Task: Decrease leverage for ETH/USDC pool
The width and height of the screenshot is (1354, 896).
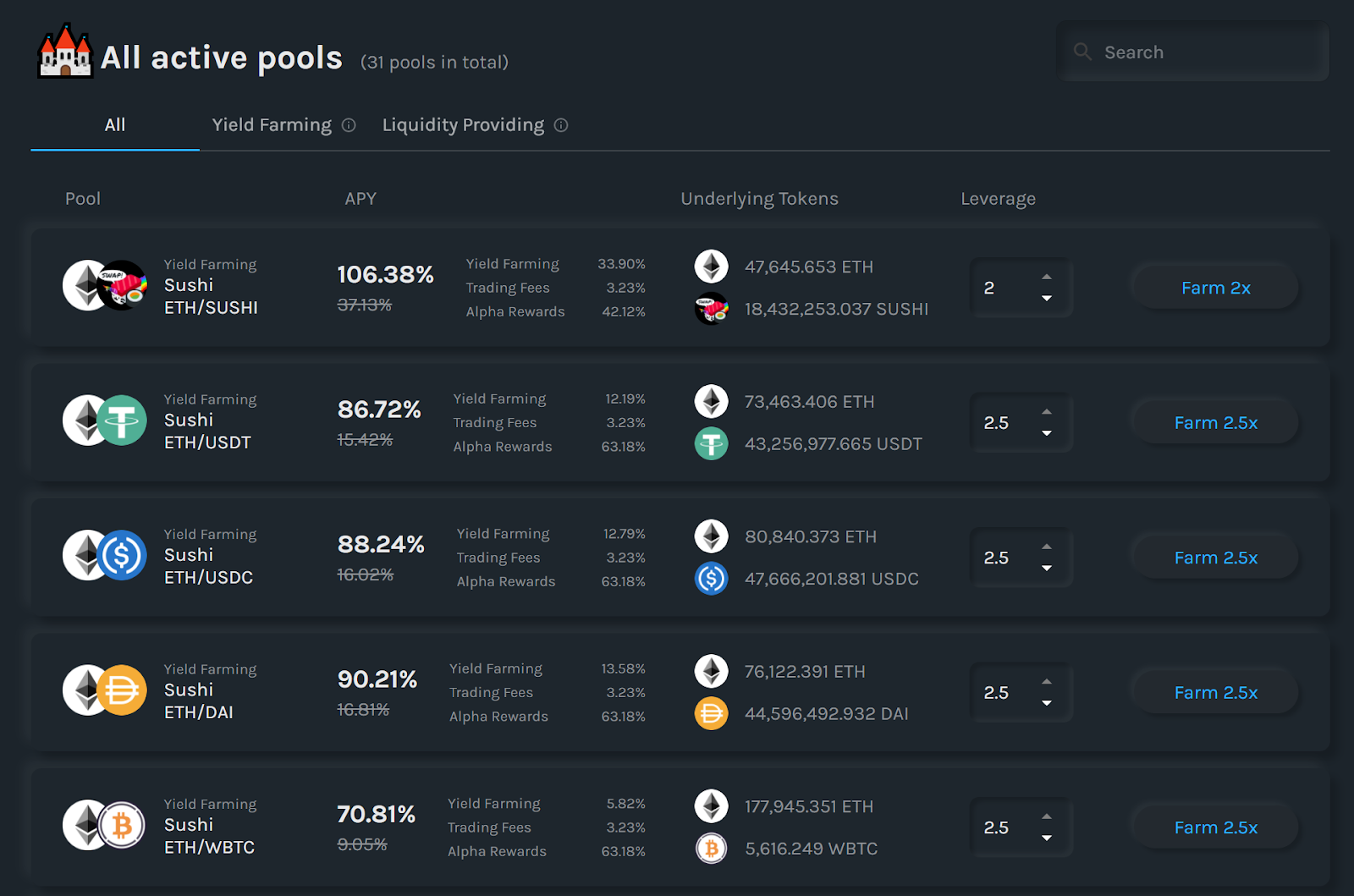Action: pyautogui.click(x=1047, y=569)
